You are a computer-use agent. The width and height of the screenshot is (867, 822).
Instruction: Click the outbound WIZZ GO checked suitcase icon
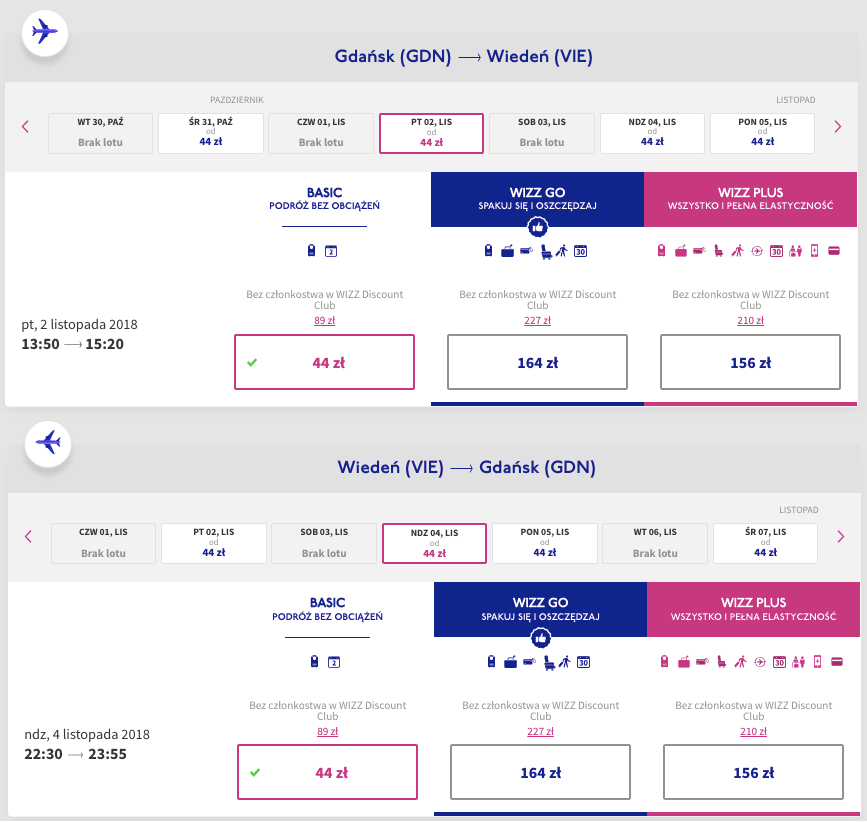pos(507,252)
